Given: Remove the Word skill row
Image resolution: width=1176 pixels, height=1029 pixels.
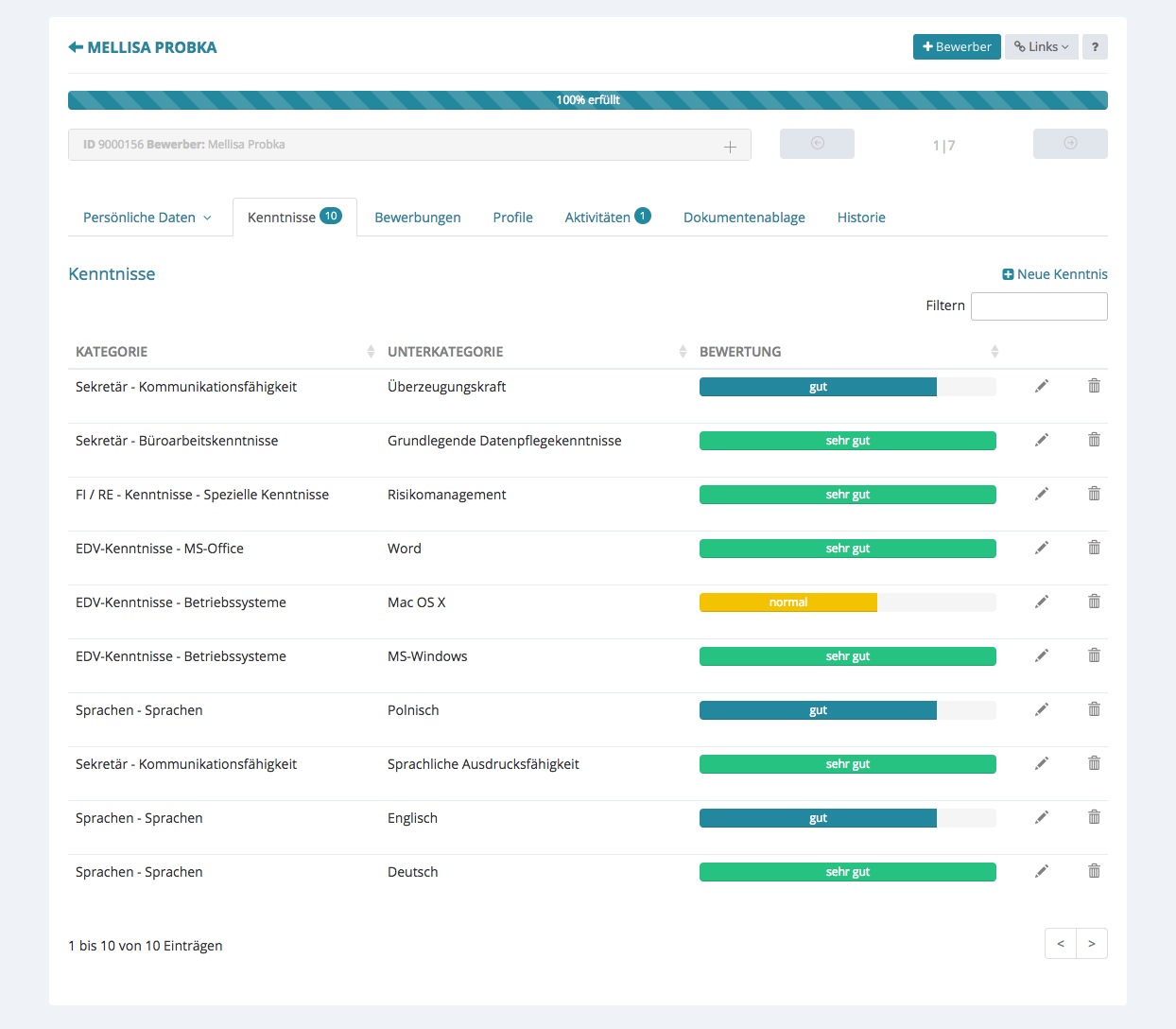Looking at the screenshot, I should 1094,548.
